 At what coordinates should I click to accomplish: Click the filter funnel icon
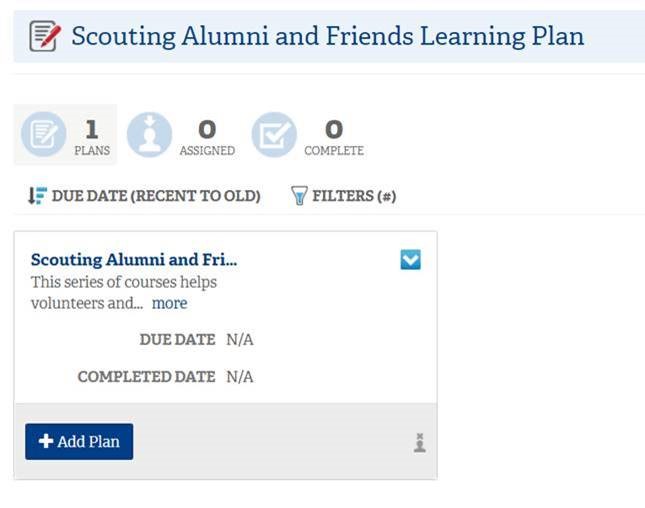pos(299,195)
